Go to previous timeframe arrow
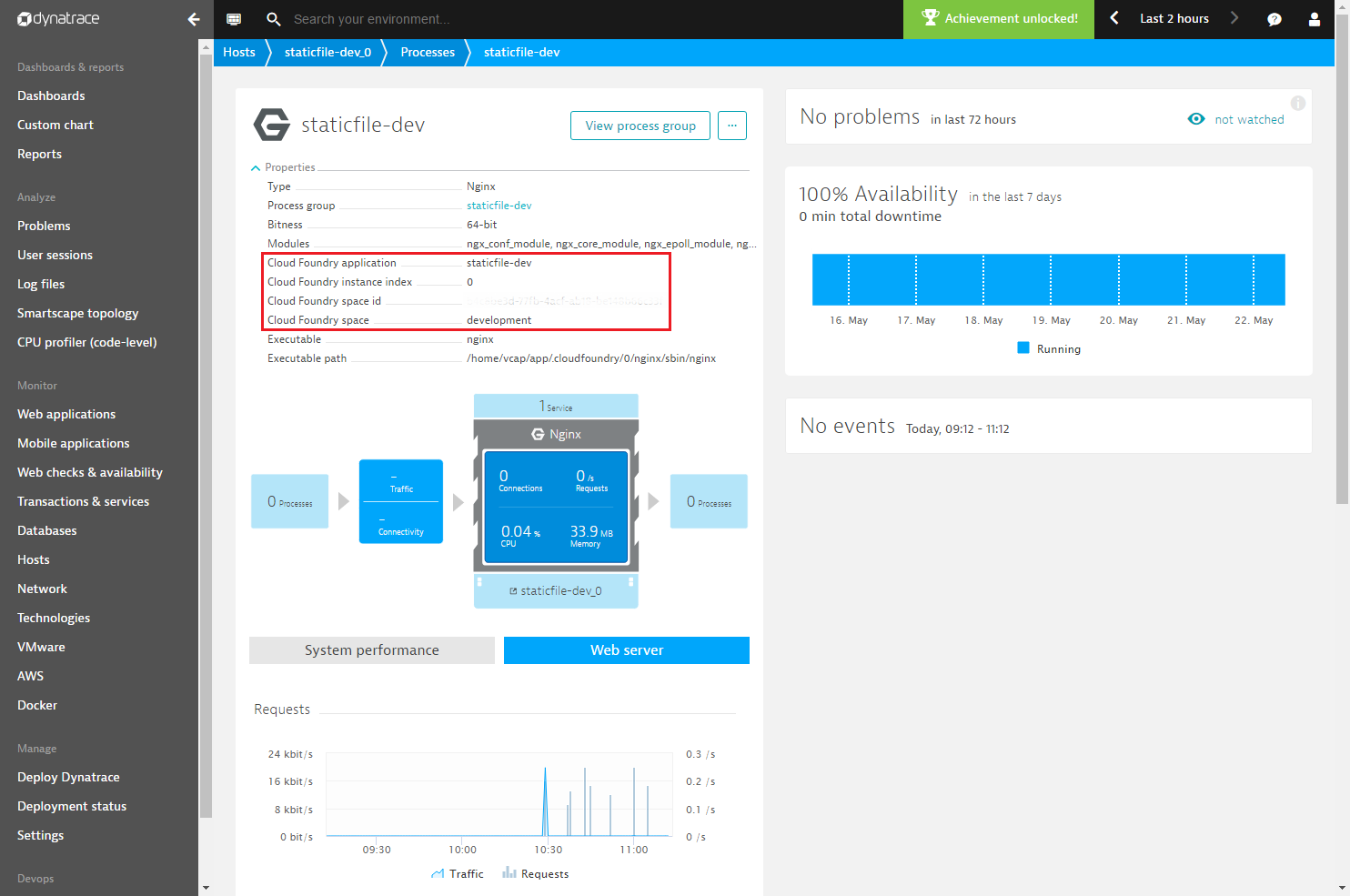 [1114, 18]
